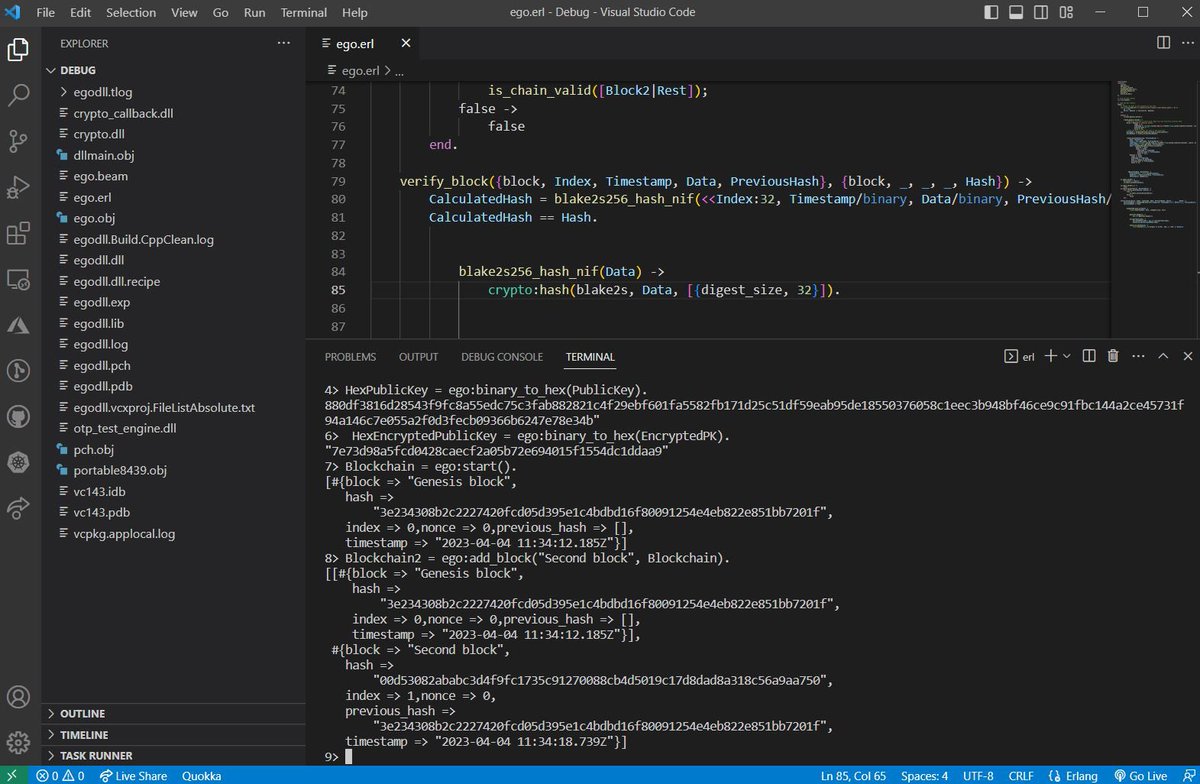Open the Search view in activity bar

(19, 95)
